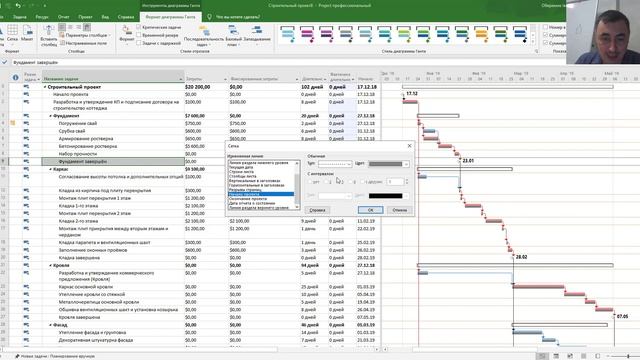Select interval 2 radio button in dialog

(x=327, y=182)
